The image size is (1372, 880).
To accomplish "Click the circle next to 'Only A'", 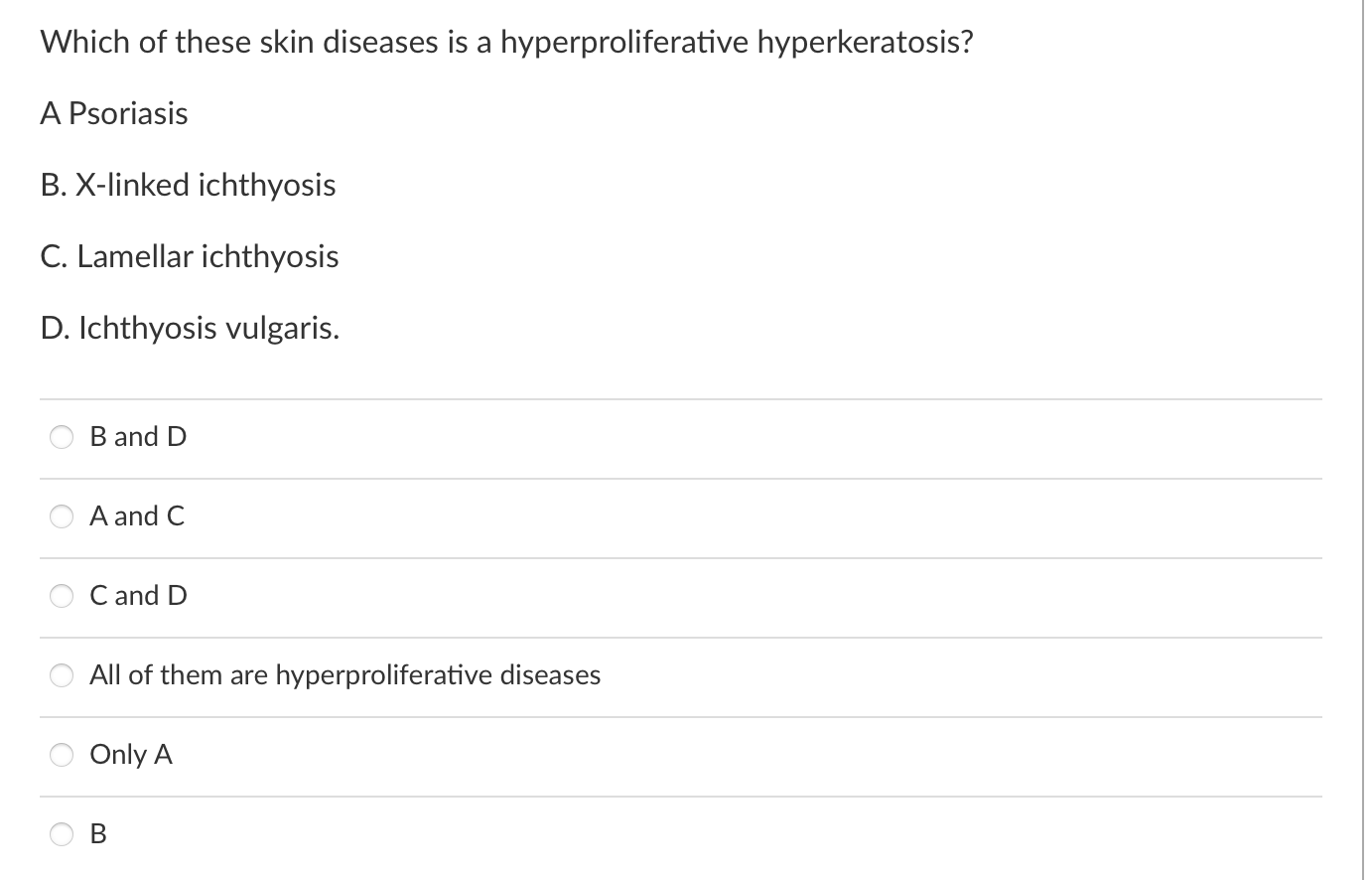I will pos(62,754).
